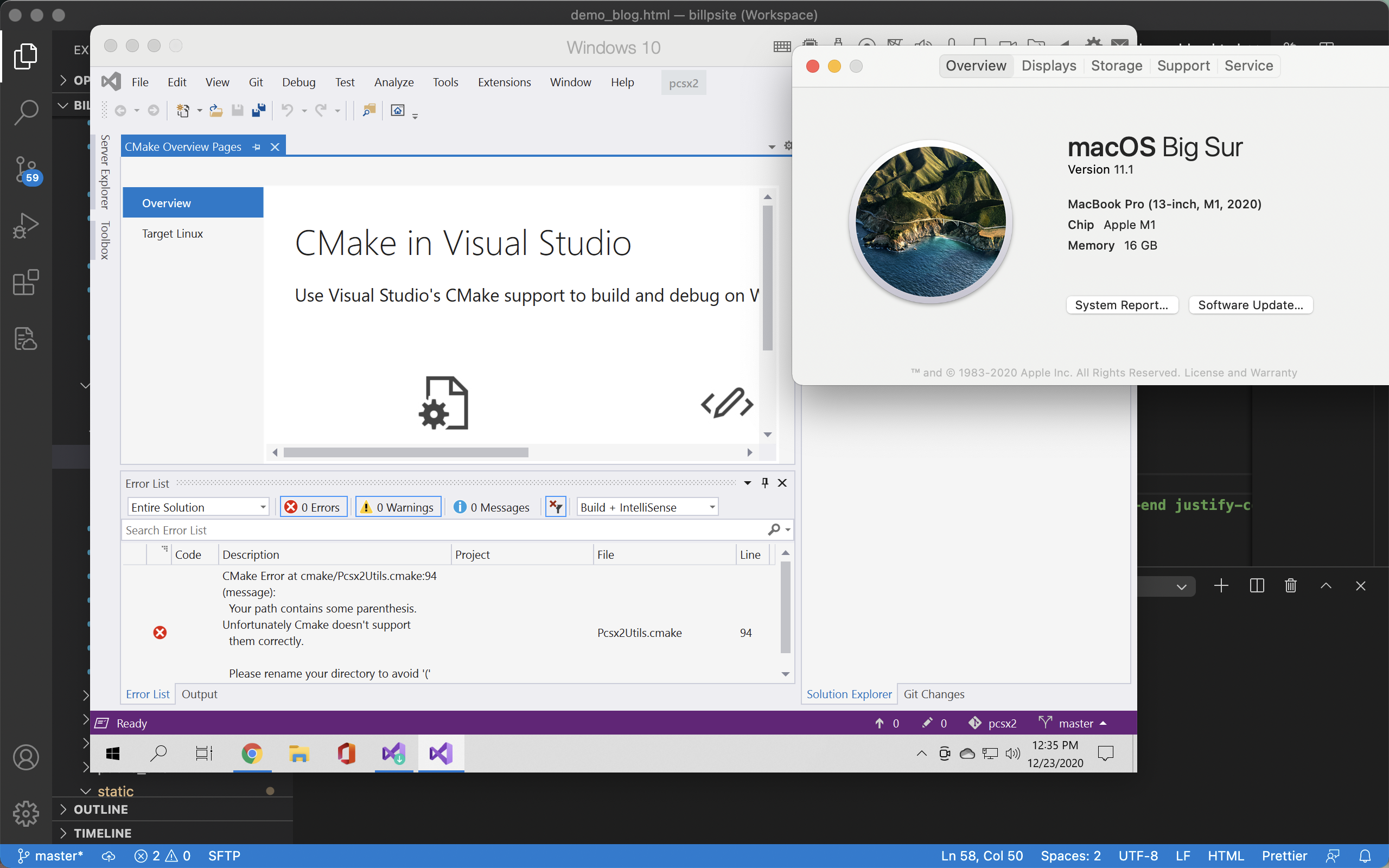Click Search Error List input field
This screenshot has height=868, width=1389.
click(445, 530)
